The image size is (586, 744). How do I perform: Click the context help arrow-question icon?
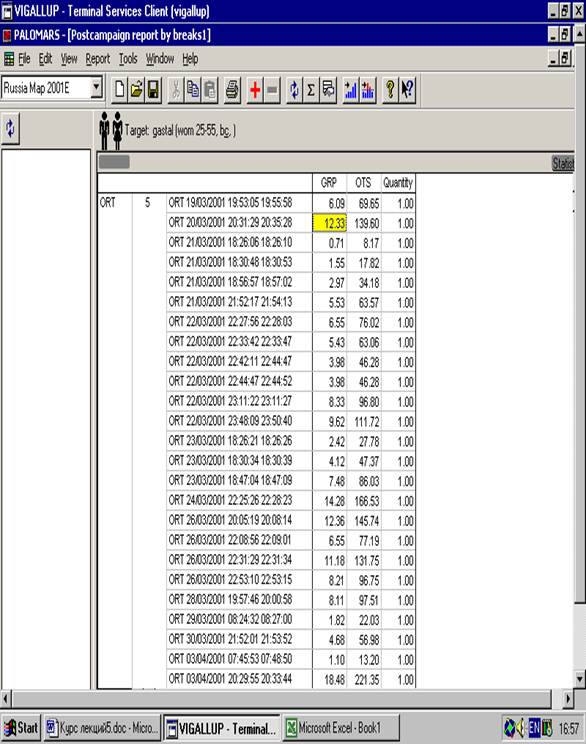point(407,90)
